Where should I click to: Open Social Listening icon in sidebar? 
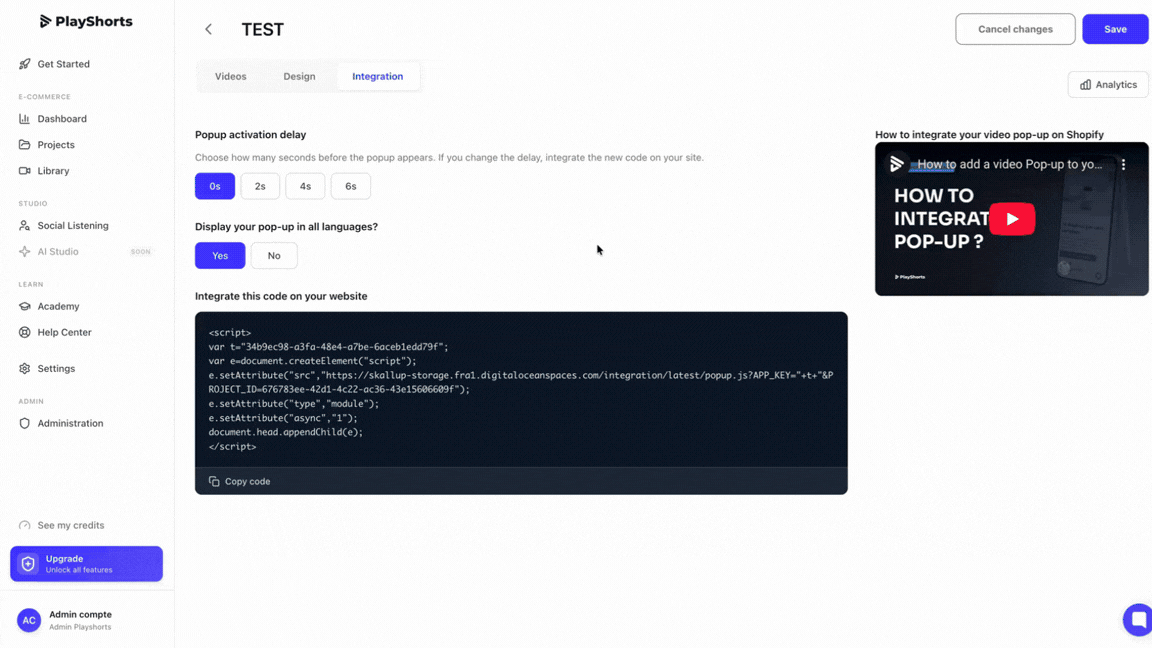24,226
